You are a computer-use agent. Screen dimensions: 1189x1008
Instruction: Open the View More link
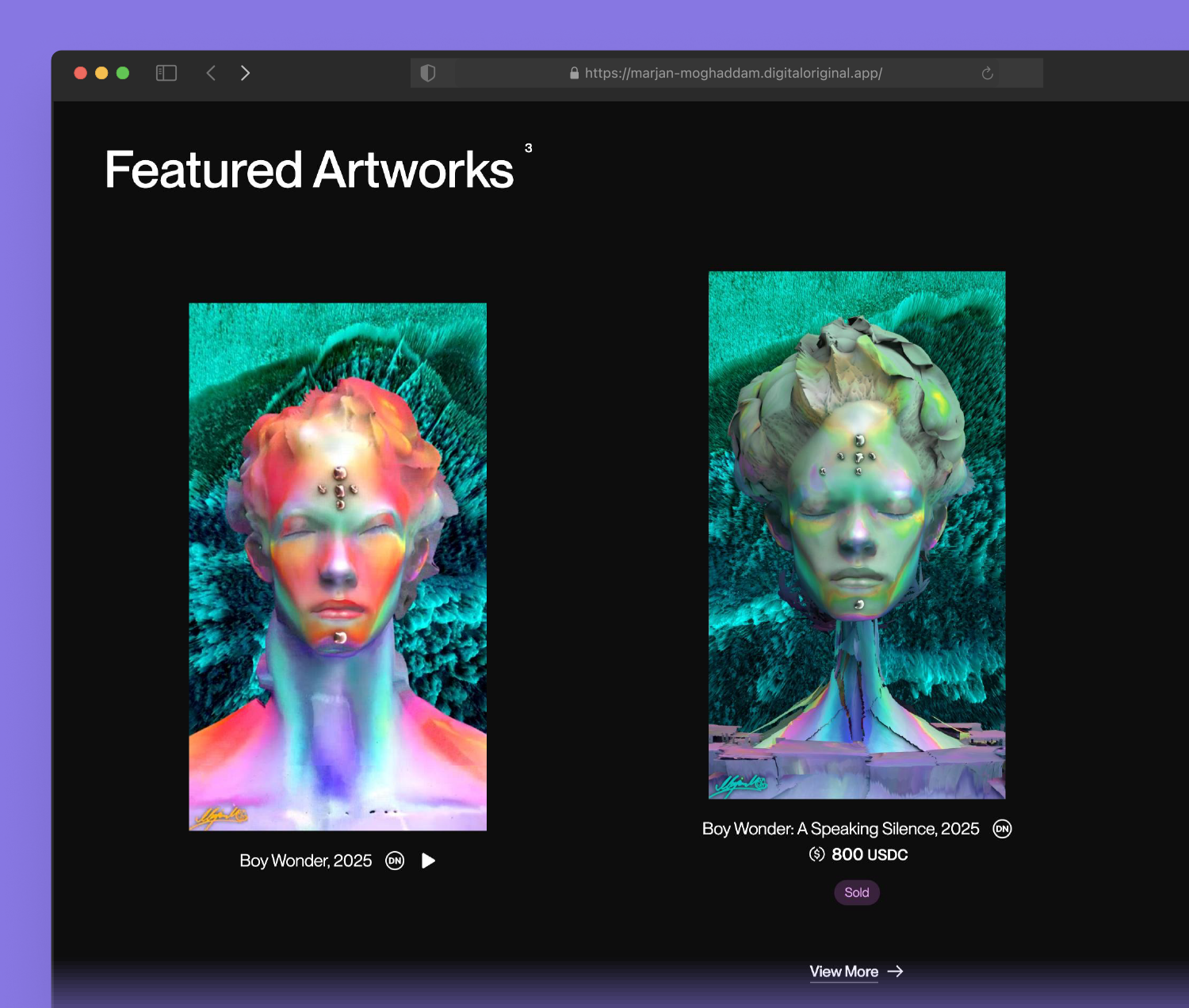coord(843,972)
